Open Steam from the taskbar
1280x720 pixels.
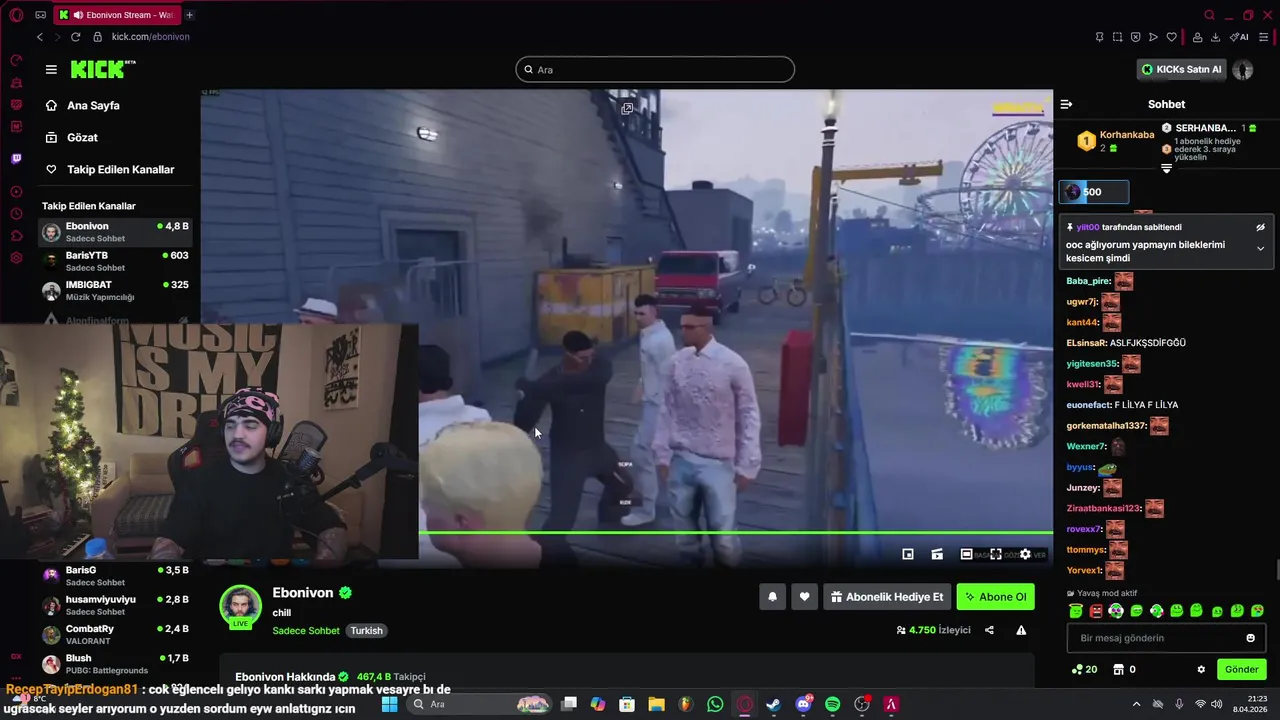pyautogui.click(x=773, y=704)
